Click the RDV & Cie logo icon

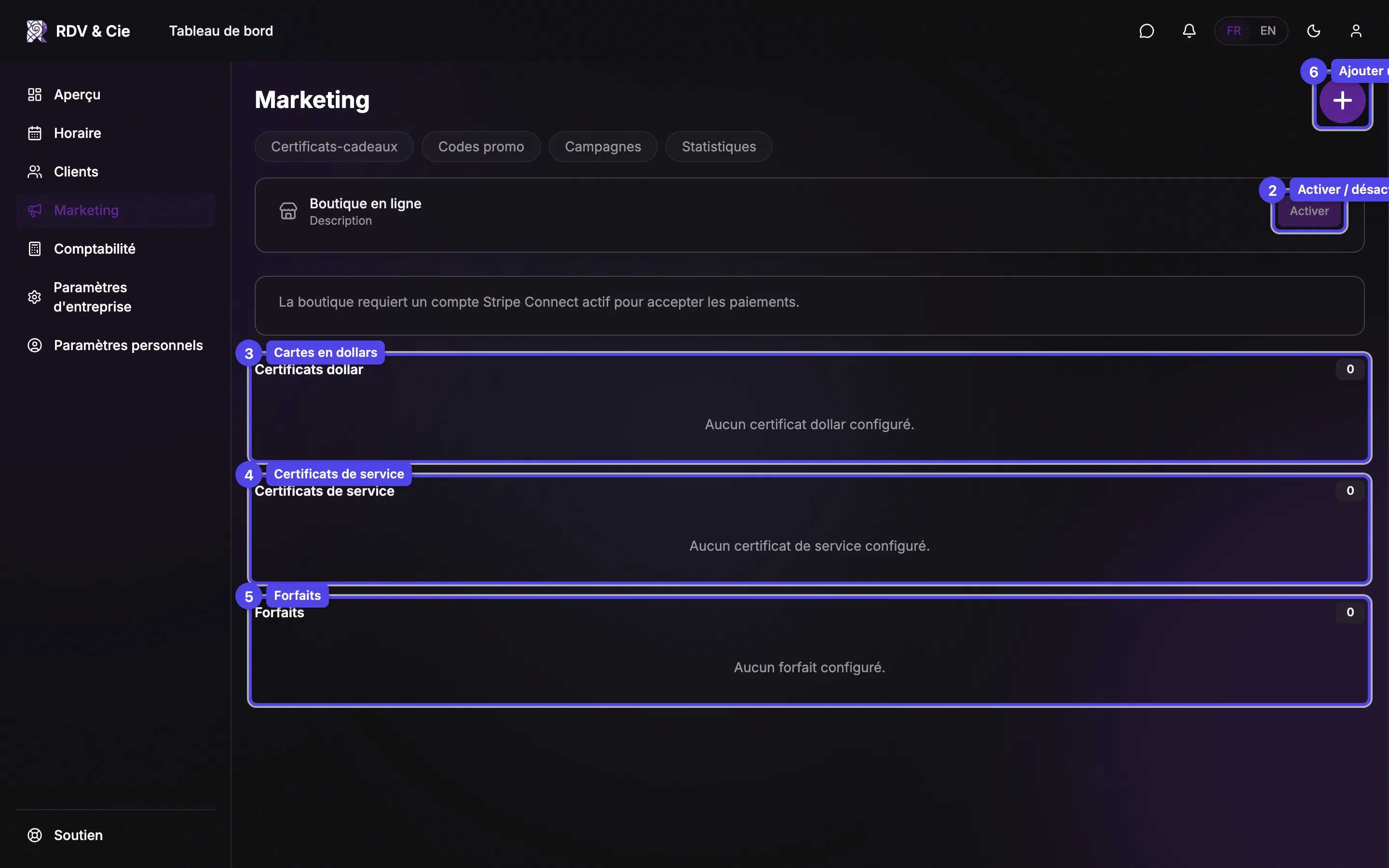coord(37,31)
